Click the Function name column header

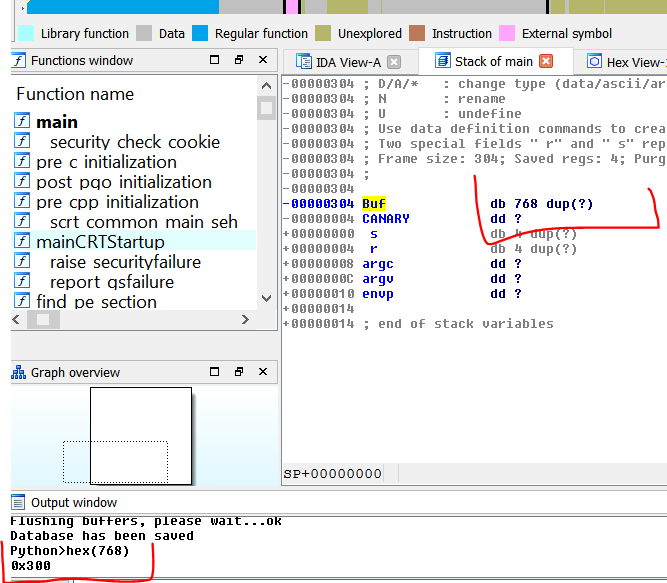[x=75, y=94]
